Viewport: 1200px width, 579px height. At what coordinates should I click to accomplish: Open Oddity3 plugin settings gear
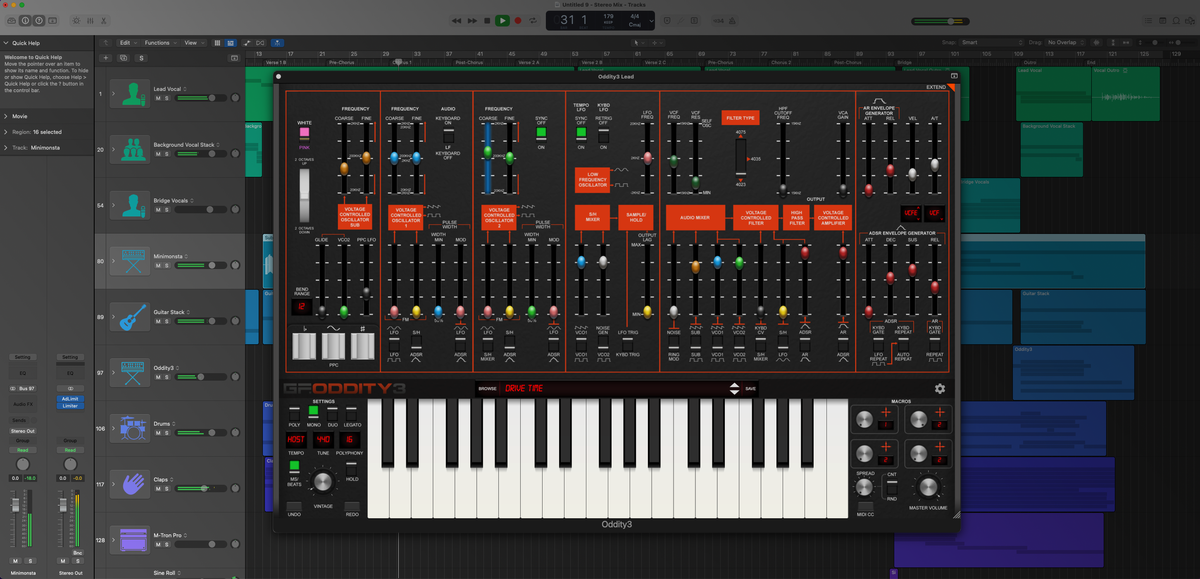[939, 388]
